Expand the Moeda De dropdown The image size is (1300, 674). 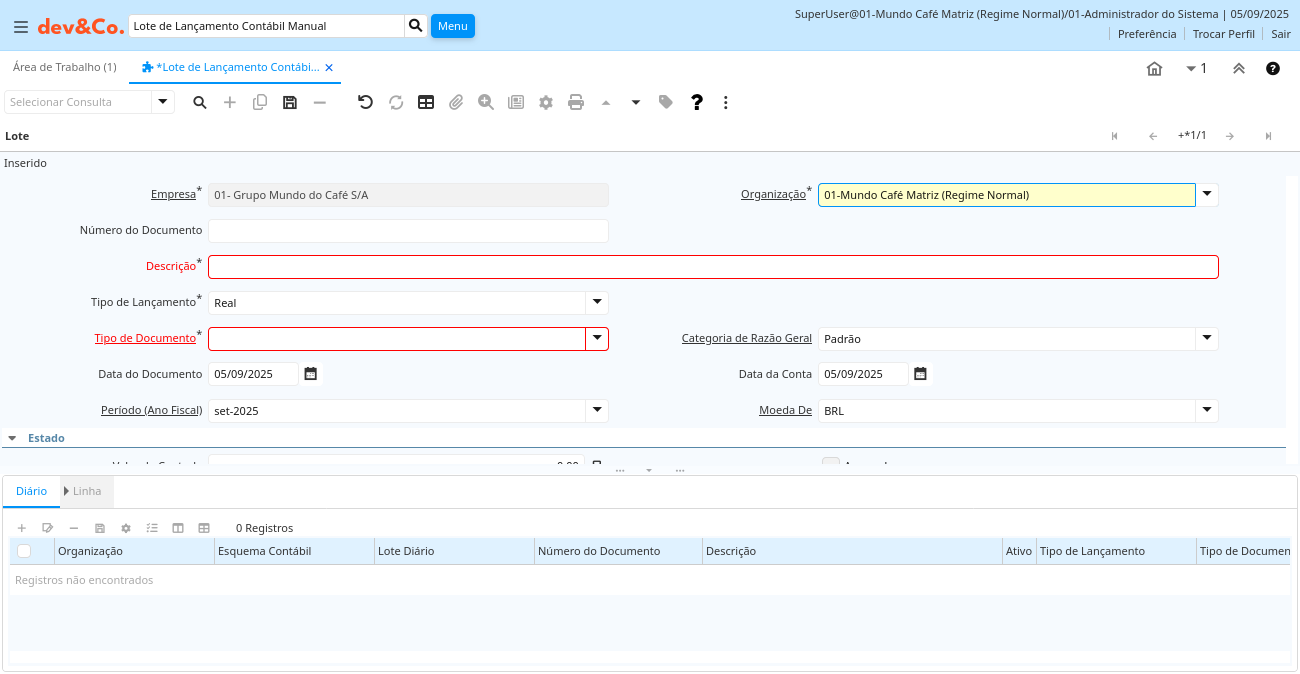[x=1207, y=410]
